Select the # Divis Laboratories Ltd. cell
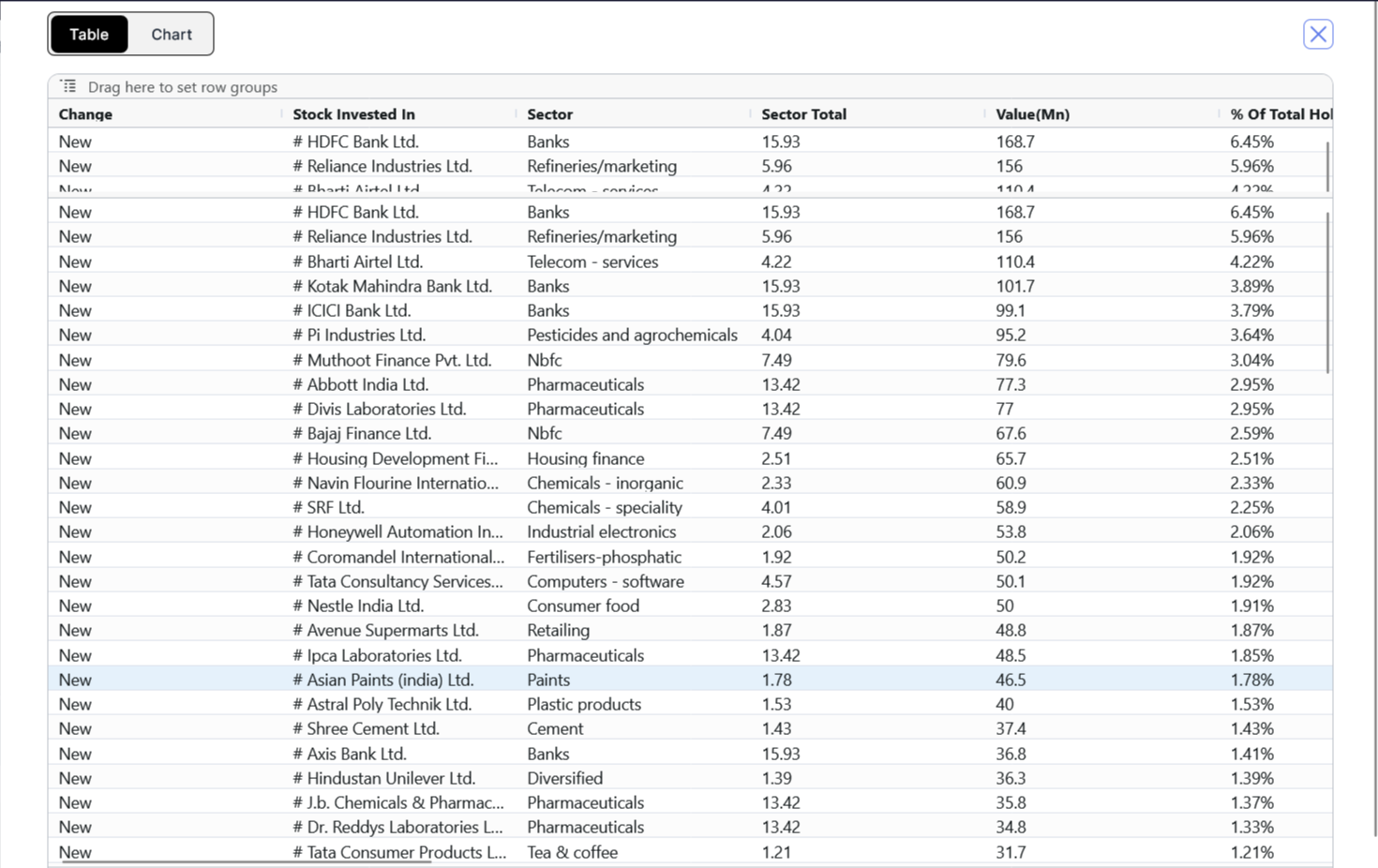The height and width of the screenshot is (868, 1378). [399, 409]
